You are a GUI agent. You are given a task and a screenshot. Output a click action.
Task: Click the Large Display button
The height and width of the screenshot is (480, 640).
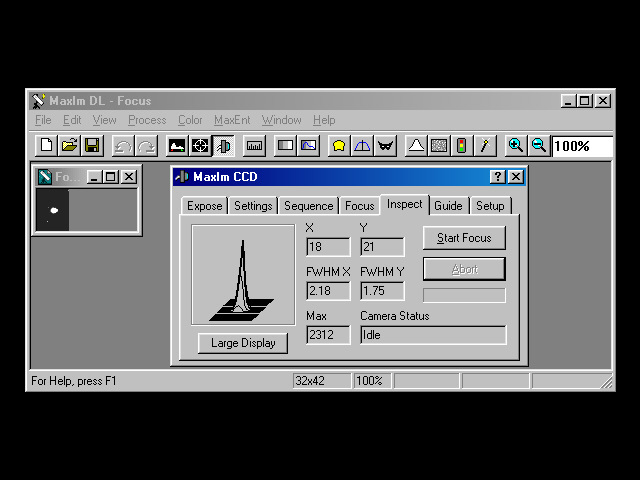click(243, 343)
